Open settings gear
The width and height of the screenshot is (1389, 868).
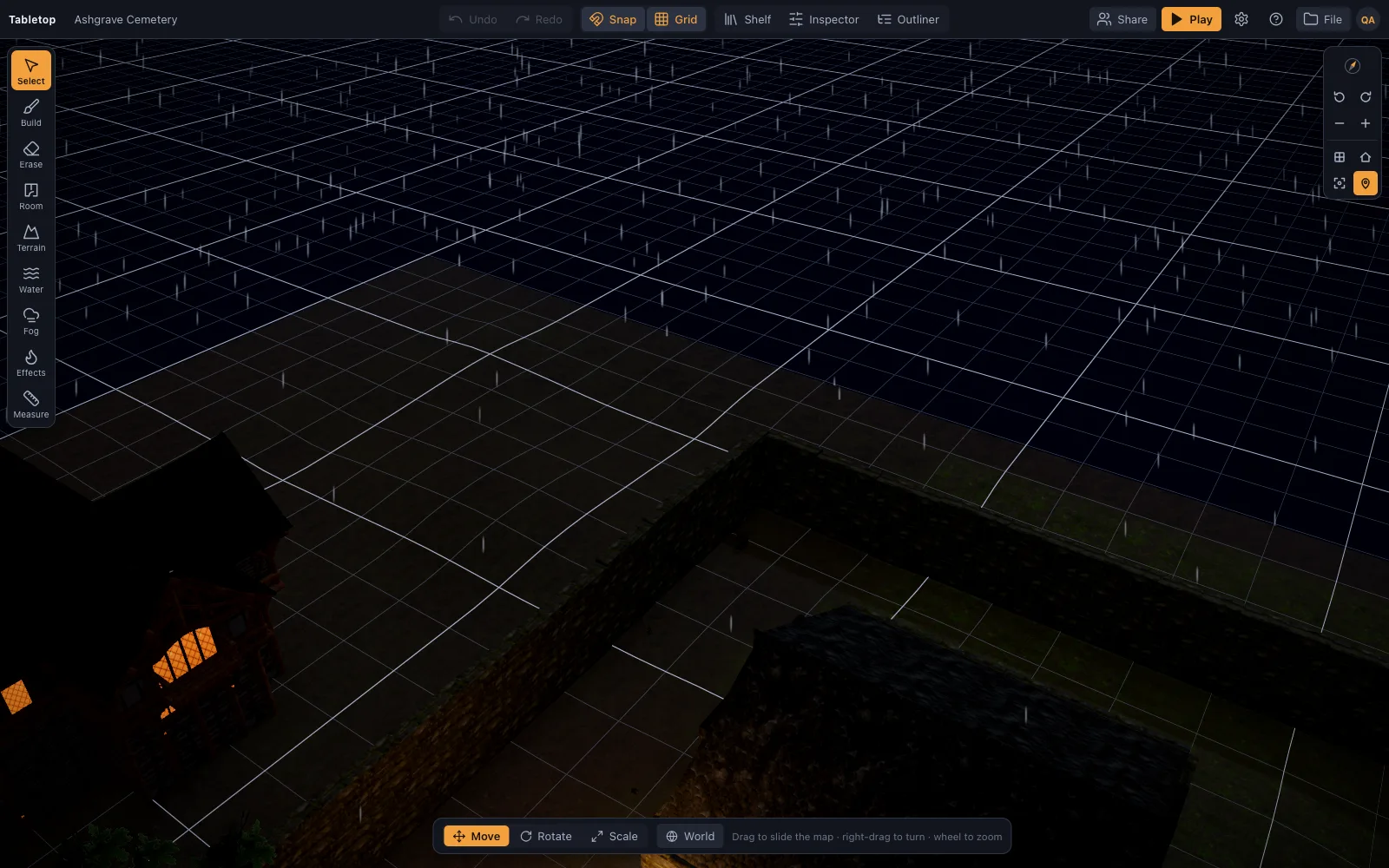(x=1241, y=19)
